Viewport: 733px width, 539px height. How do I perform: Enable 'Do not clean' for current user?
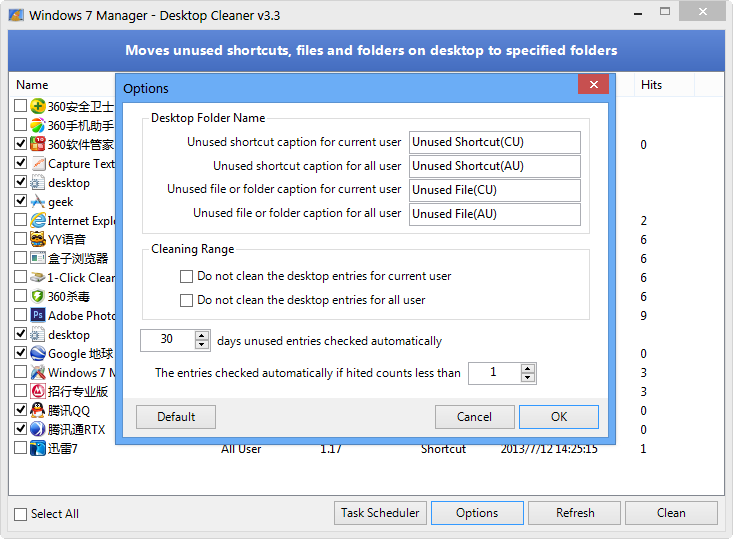coord(186,276)
